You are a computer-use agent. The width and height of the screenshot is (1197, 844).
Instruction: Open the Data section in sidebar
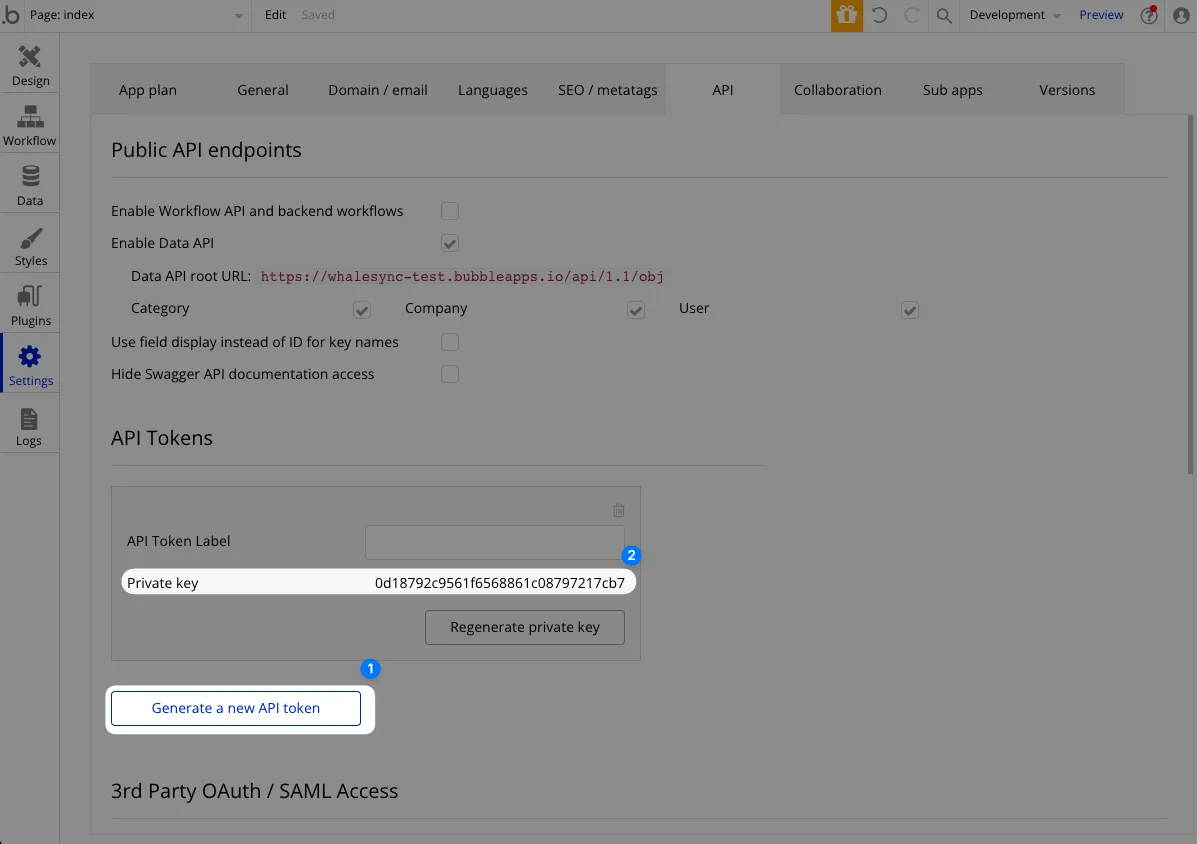click(30, 185)
